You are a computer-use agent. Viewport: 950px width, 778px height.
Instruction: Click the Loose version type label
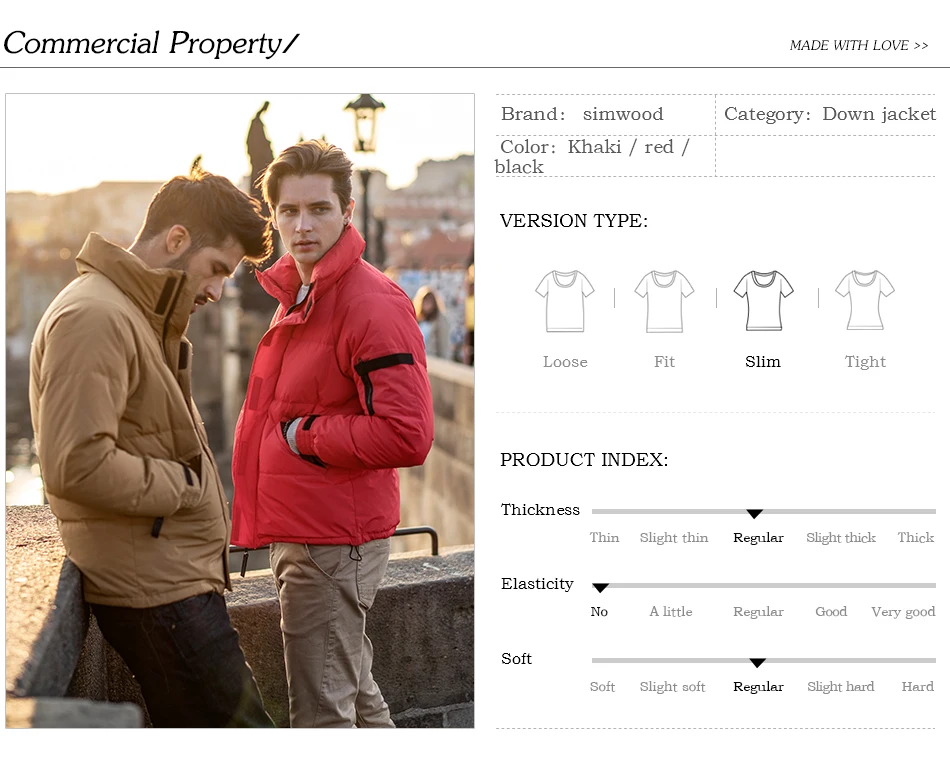tap(565, 362)
